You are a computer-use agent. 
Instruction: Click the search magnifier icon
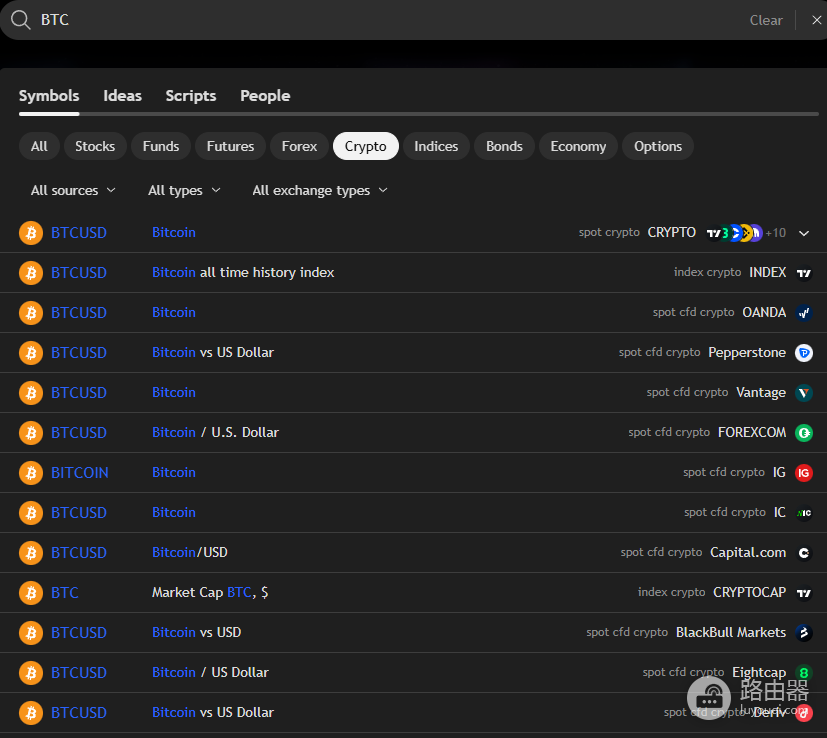point(21,20)
